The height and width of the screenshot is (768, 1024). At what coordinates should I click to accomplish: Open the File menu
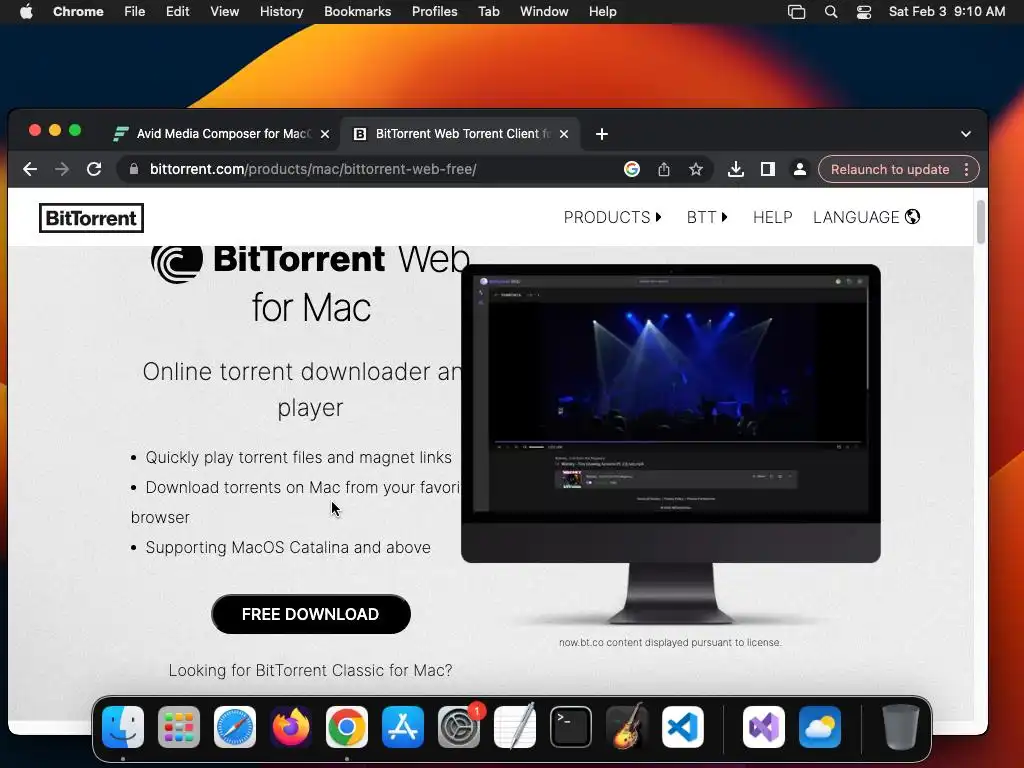[135, 12]
